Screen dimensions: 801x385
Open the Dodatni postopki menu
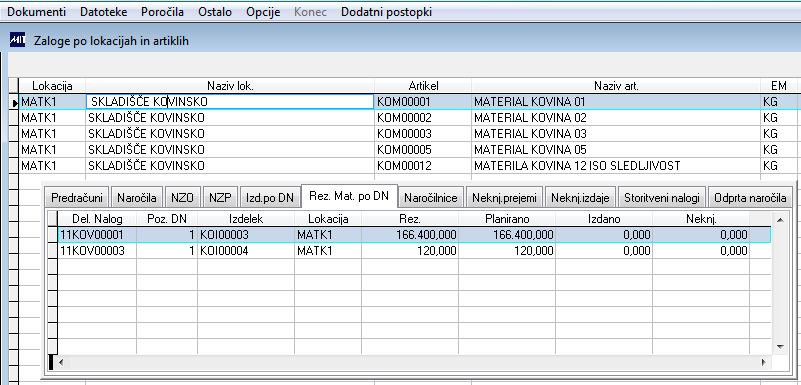tap(386, 12)
